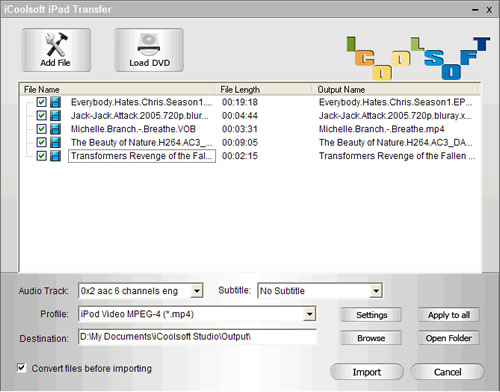Click the 00:19:18 file length cell
The height and width of the screenshot is (392, 500).
click(x=240, y=102)
